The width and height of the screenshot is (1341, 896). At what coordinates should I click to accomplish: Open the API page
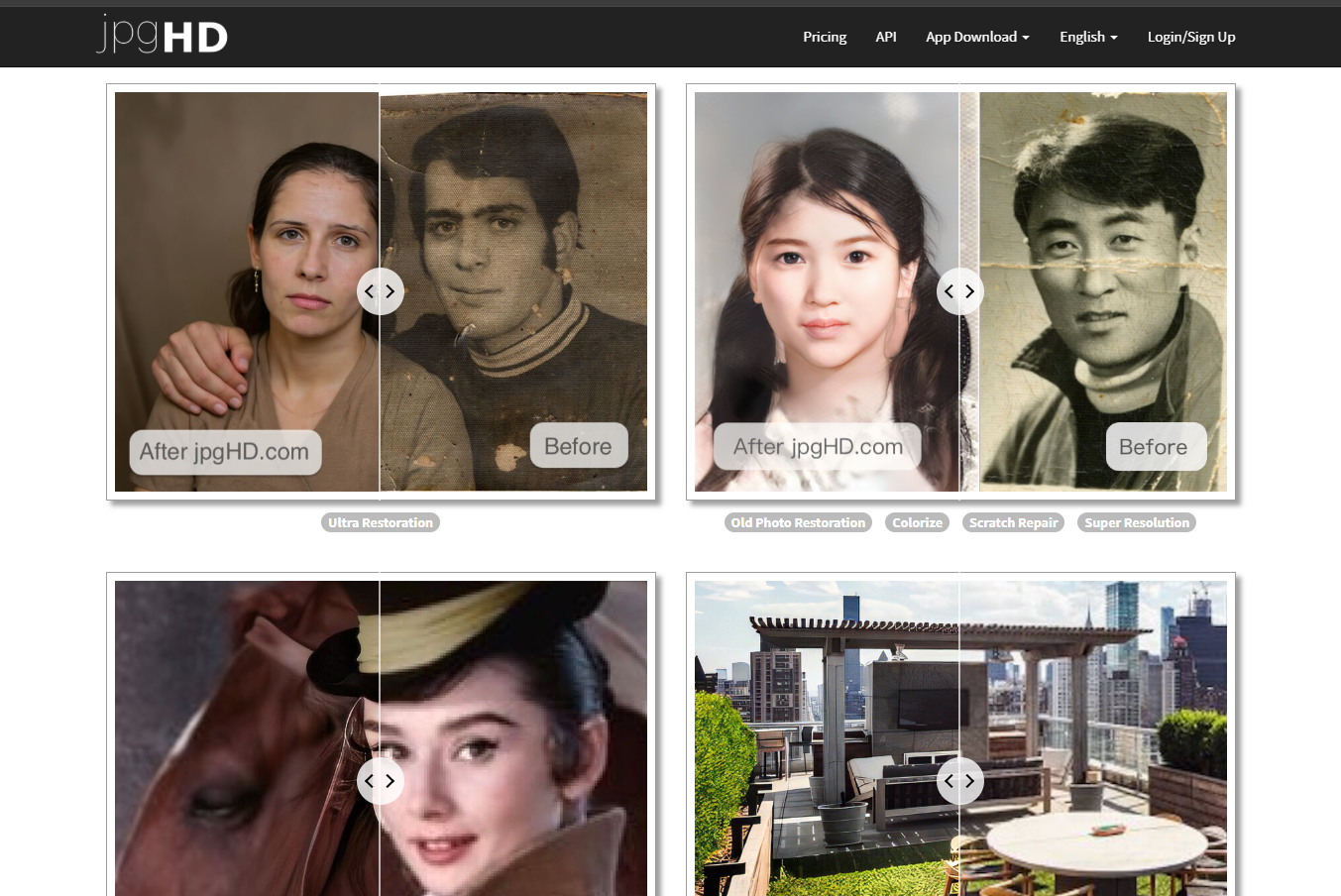tap(886, 37)
